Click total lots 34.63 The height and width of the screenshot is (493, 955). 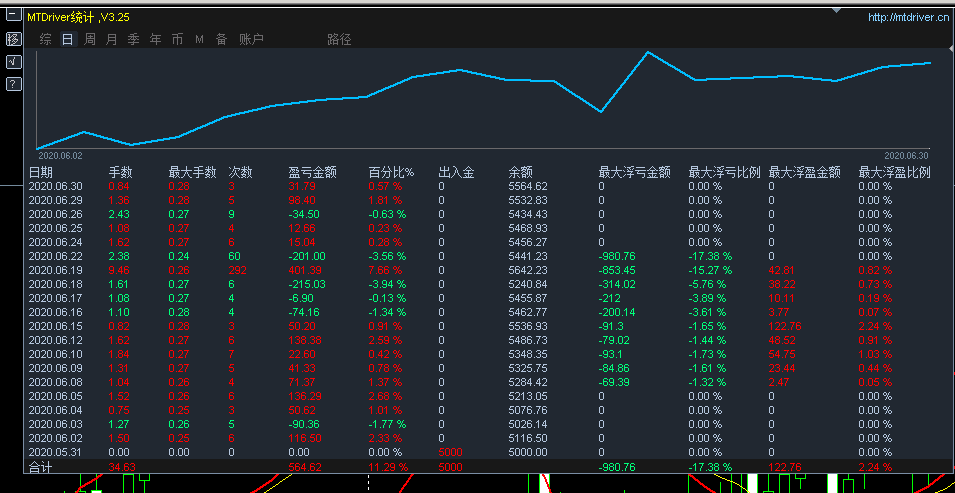pyautogui.click(x=121, y=467)
